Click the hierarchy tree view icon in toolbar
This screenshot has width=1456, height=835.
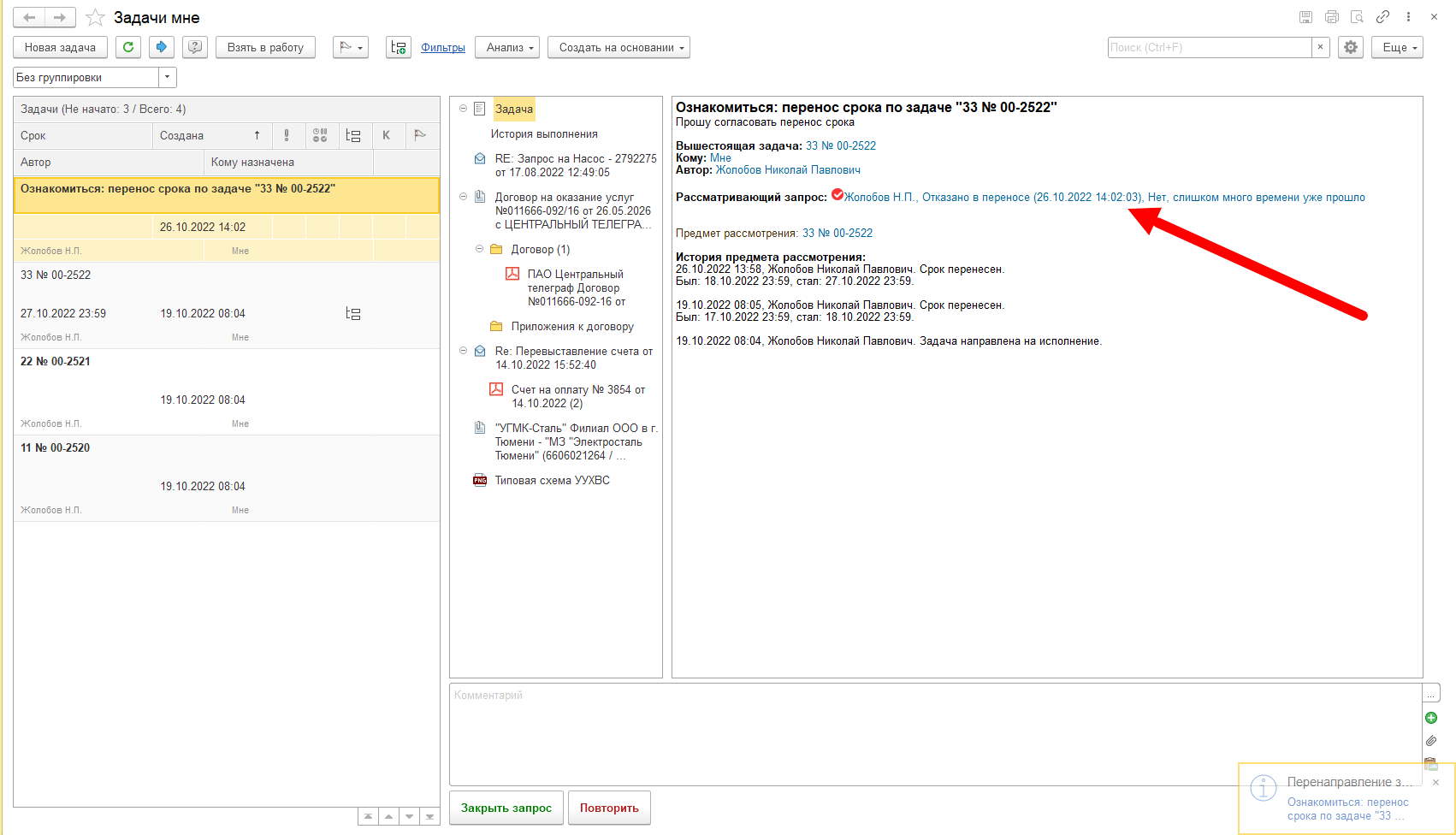coord(399,47)
